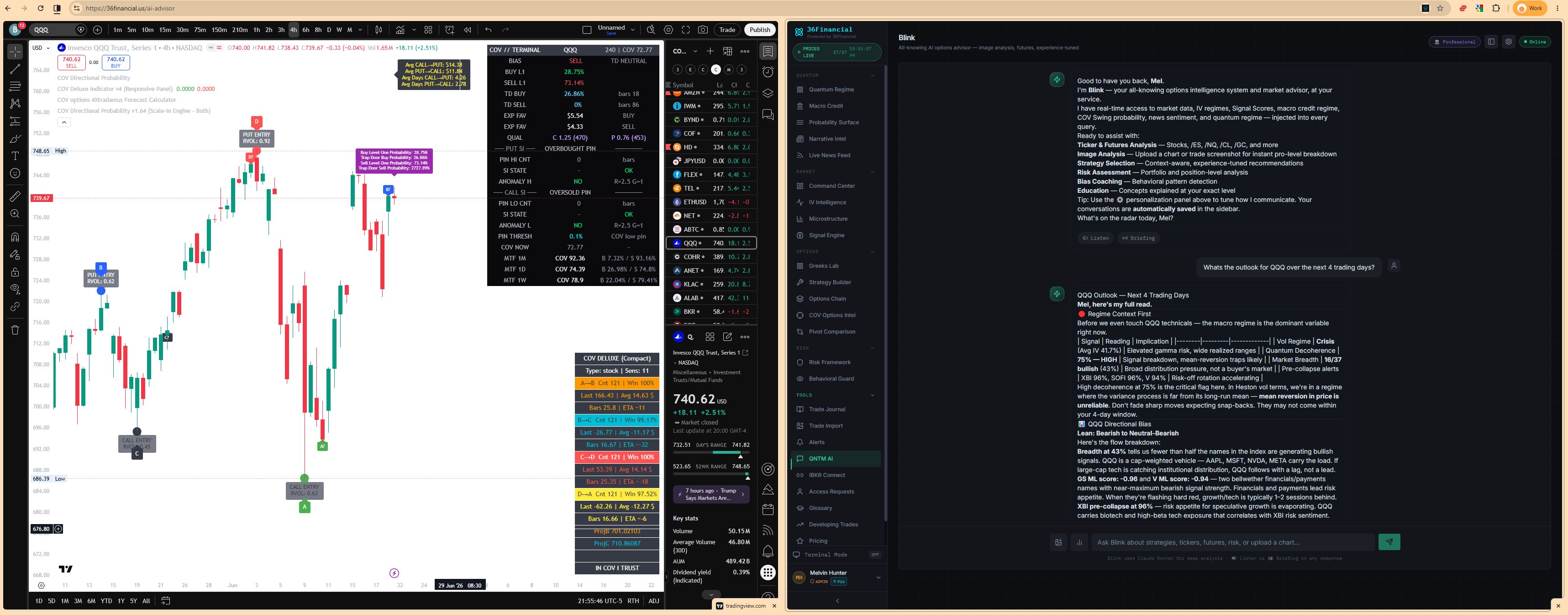
Task: Toggle RTH session setting
Action: (633, 601)
